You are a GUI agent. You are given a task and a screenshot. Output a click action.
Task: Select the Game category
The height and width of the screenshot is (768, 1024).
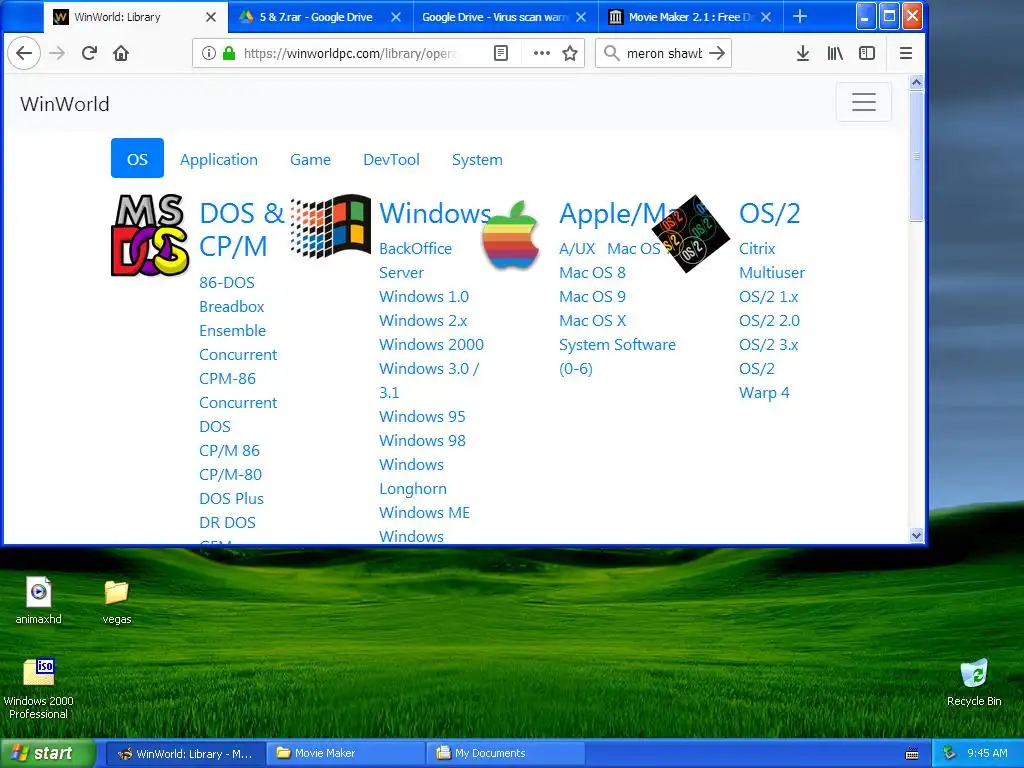pos(310,159)
